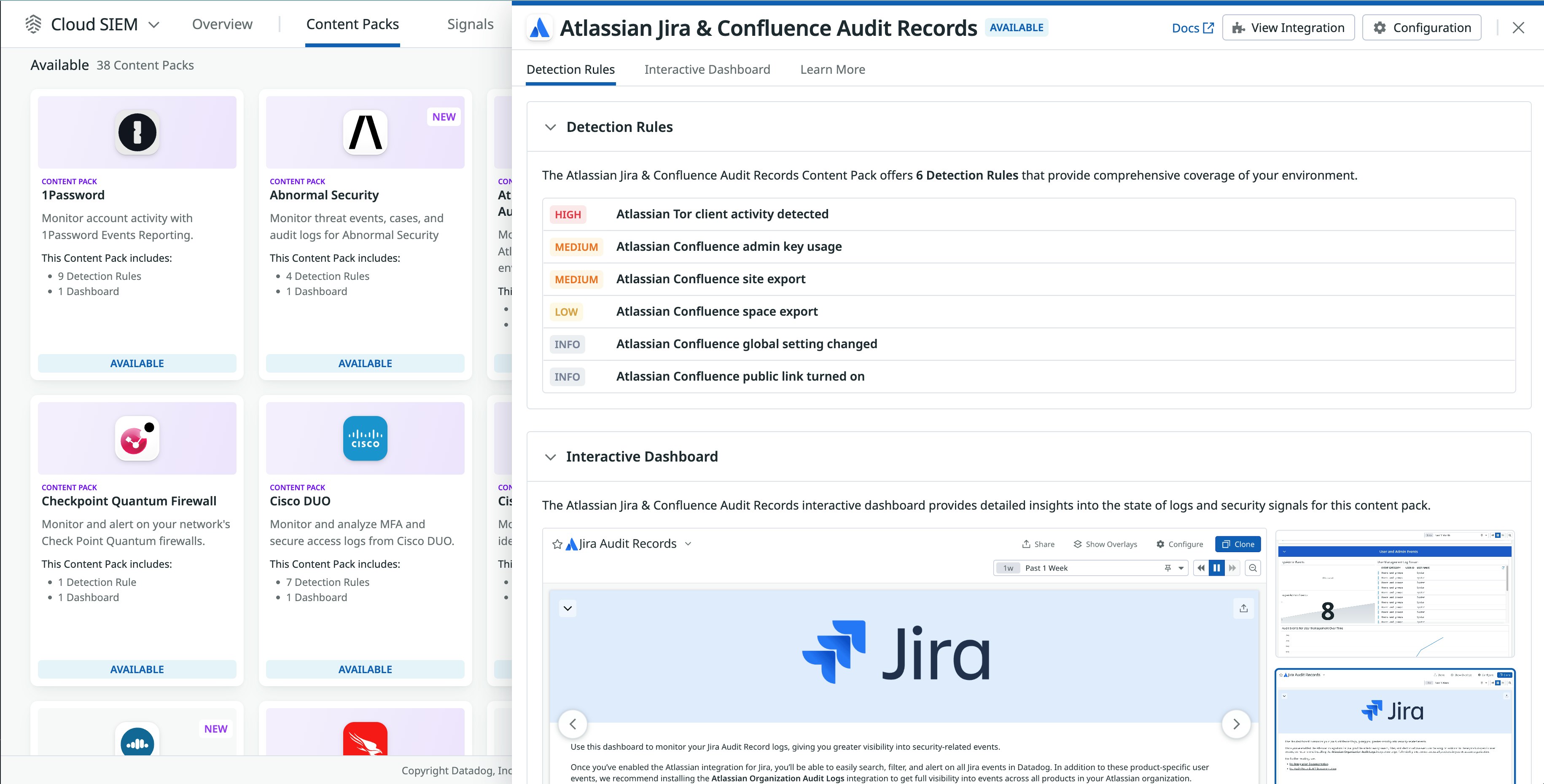
Task: Click the Cloud SIEM logo icon
Action: pyautogui.click(x=34, y=24)
